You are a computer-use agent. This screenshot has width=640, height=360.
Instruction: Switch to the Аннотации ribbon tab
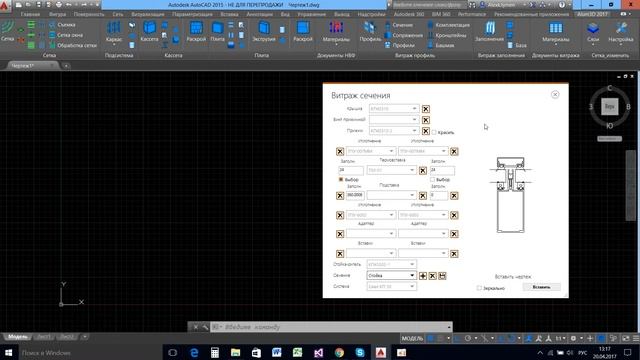260,14
